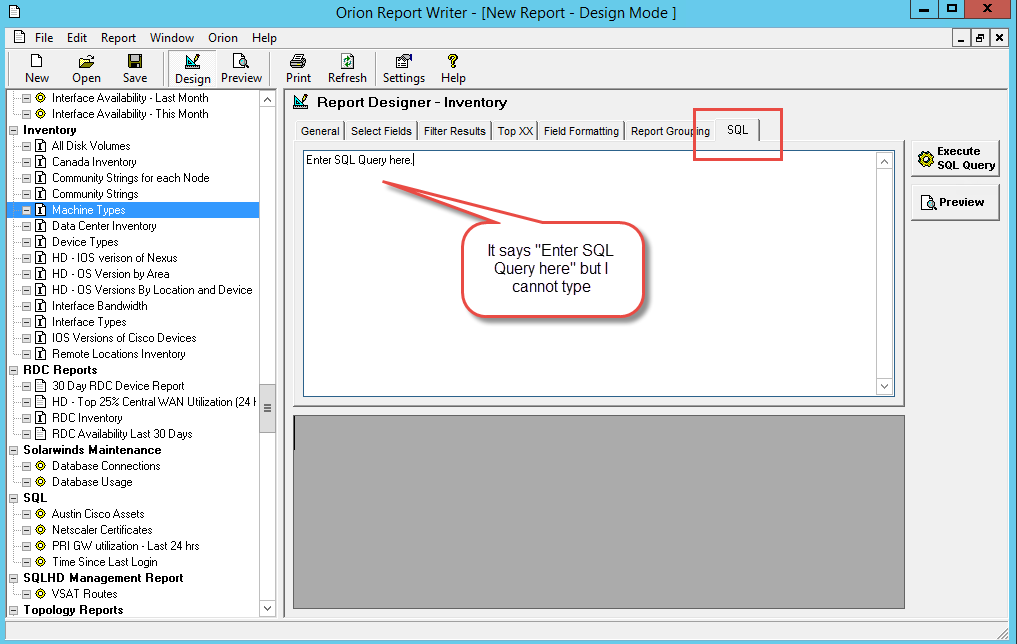Select the Data Center Inventory report
Screen dimensions: 1017x644
[104, 226]
